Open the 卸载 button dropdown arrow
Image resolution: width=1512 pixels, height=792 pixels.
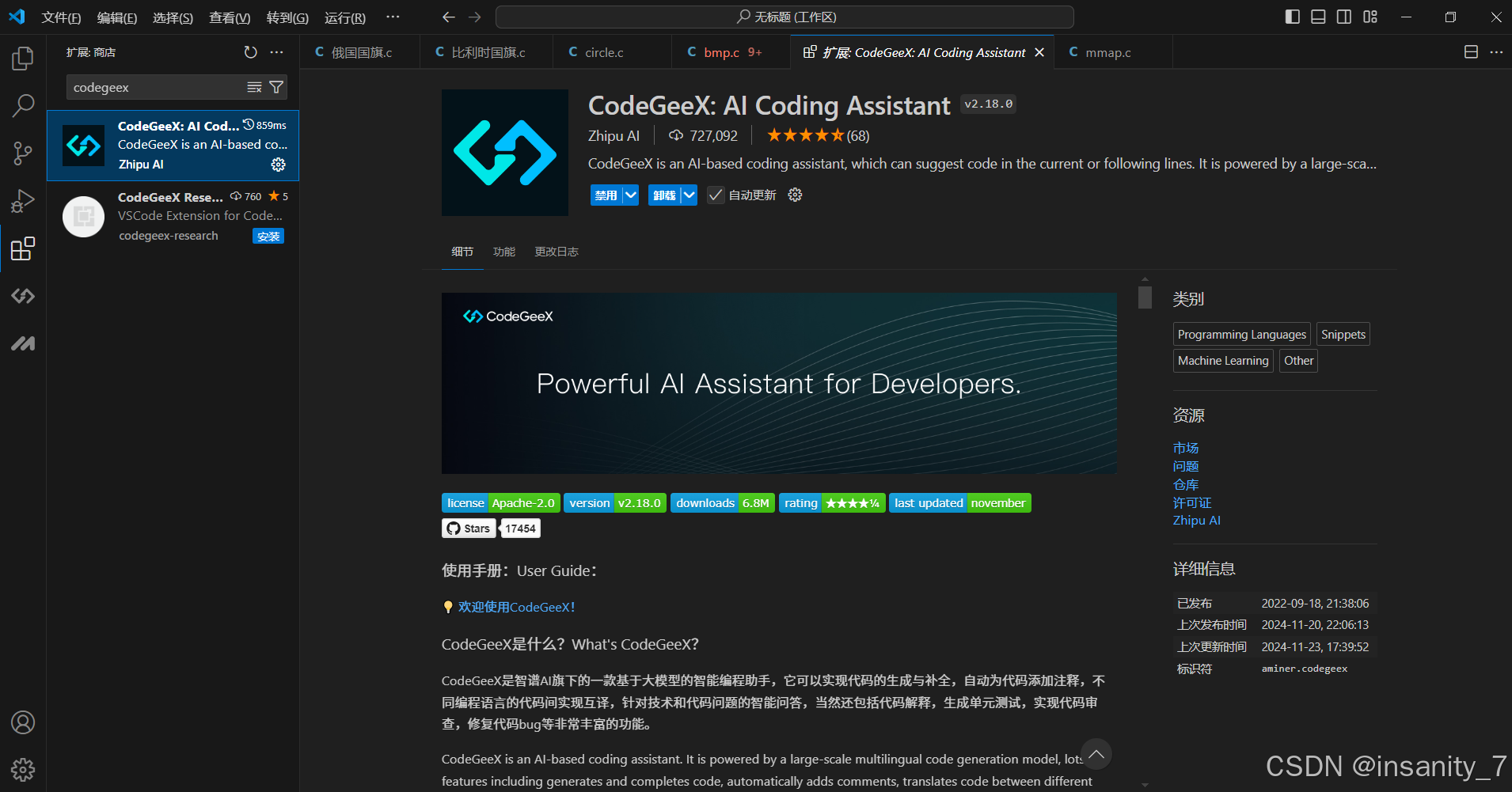[687, 195]
